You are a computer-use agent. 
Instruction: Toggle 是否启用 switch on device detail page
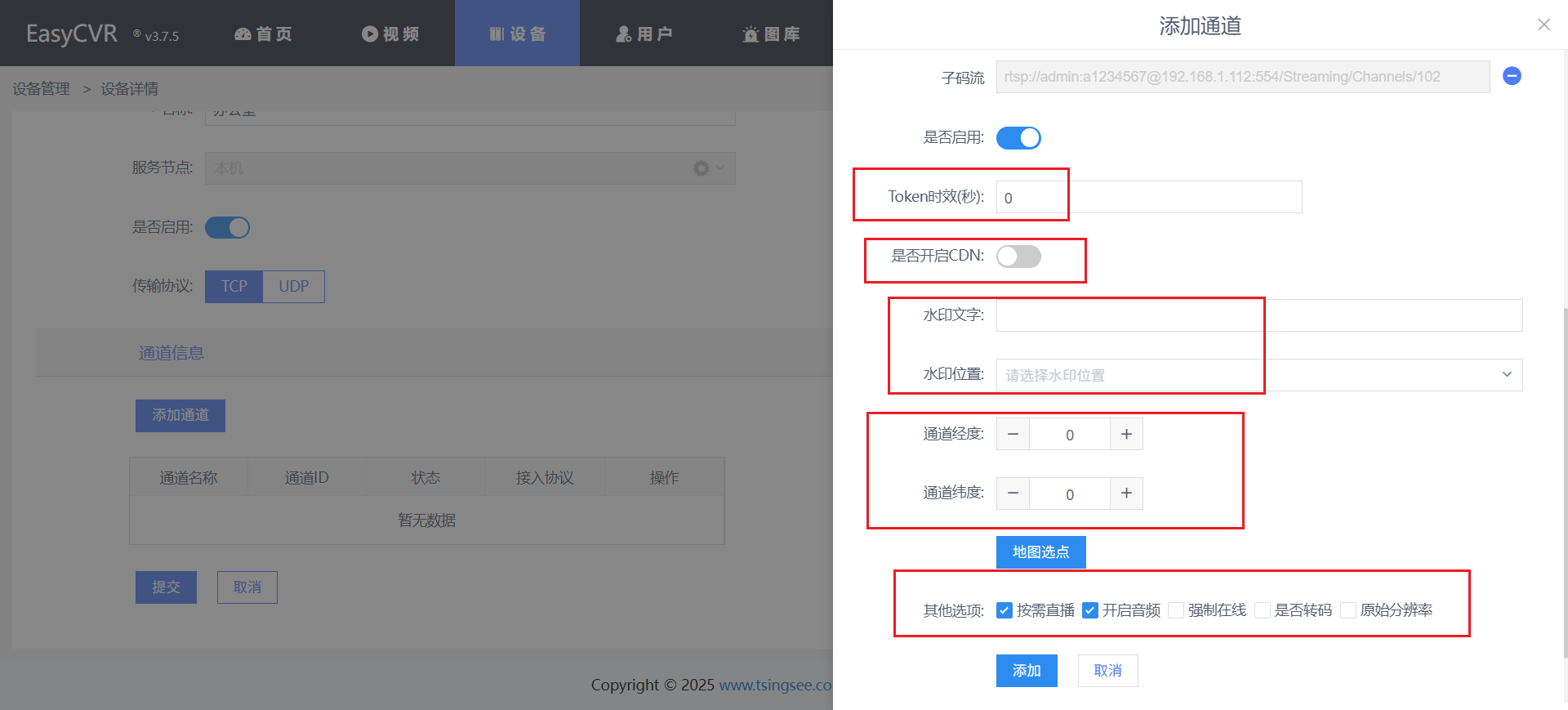[x=227, y=227]
